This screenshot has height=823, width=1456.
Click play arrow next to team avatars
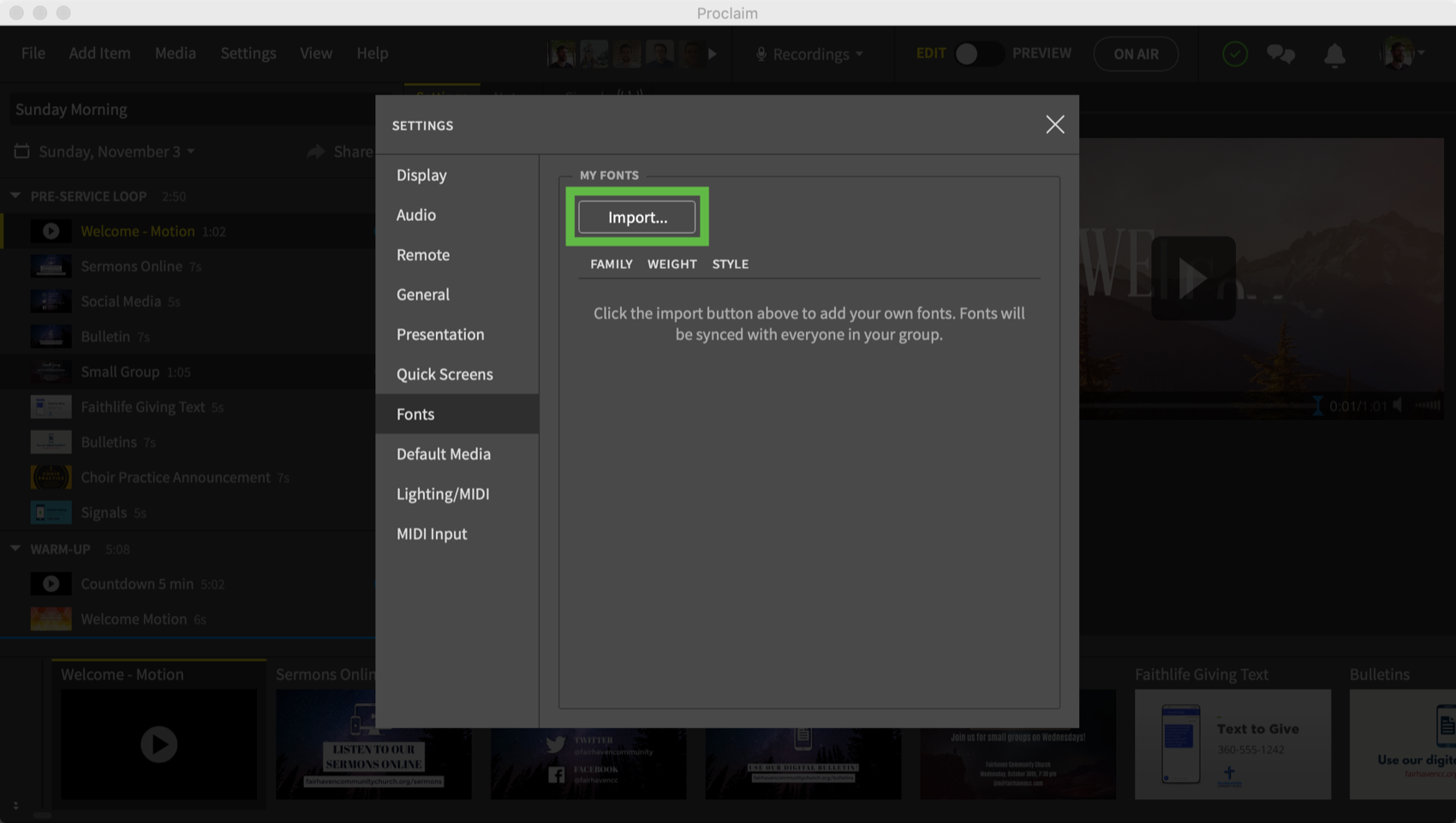pyautogui.click(x=713, y=54)
